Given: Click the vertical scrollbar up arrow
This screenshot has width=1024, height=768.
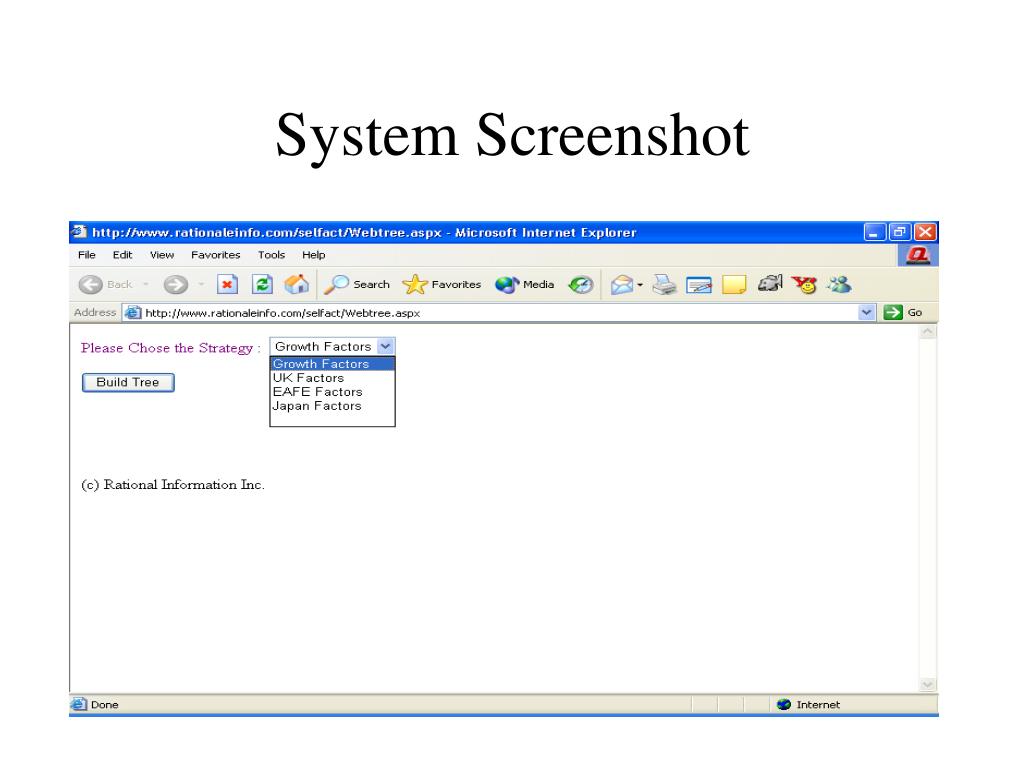Looking at the screenshot, I should coord(927,332).
